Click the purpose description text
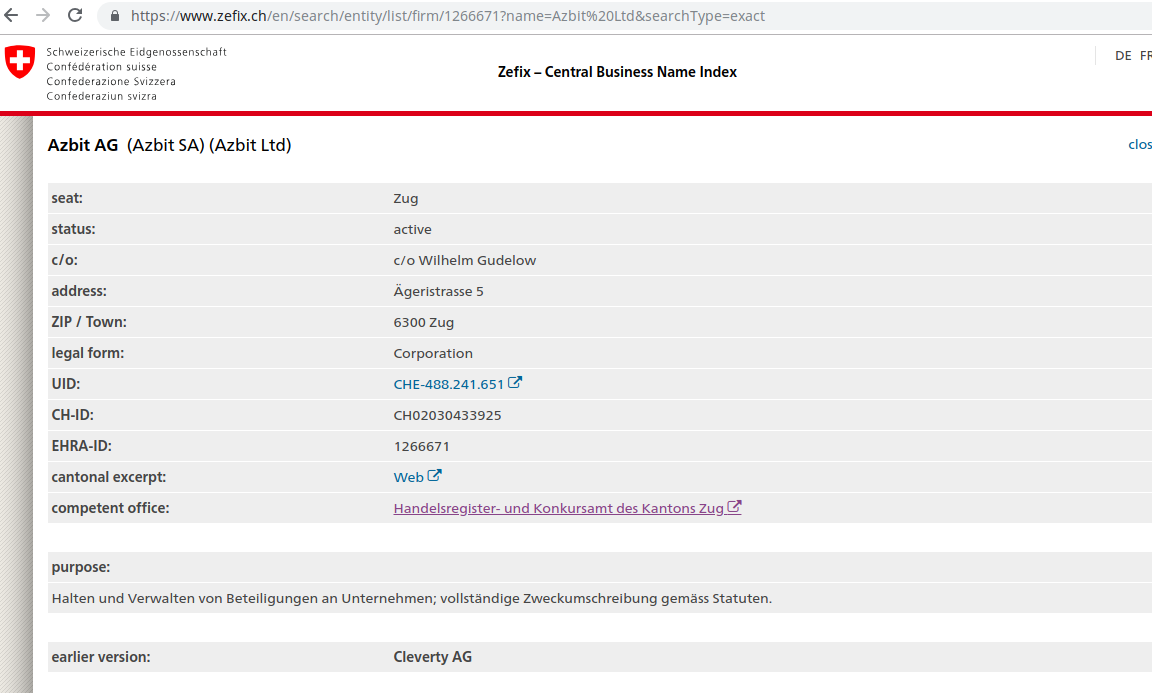This screenshot has width=1152, height=693. click(x=411, y=598)
